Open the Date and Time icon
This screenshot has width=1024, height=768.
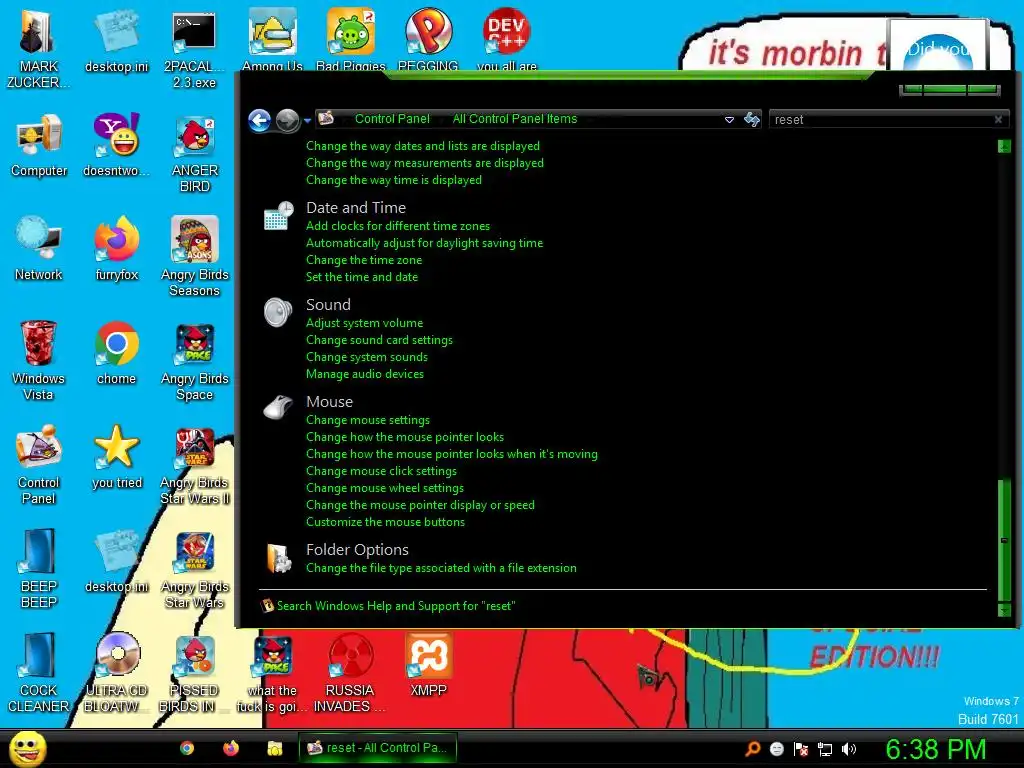click(279, 216)
